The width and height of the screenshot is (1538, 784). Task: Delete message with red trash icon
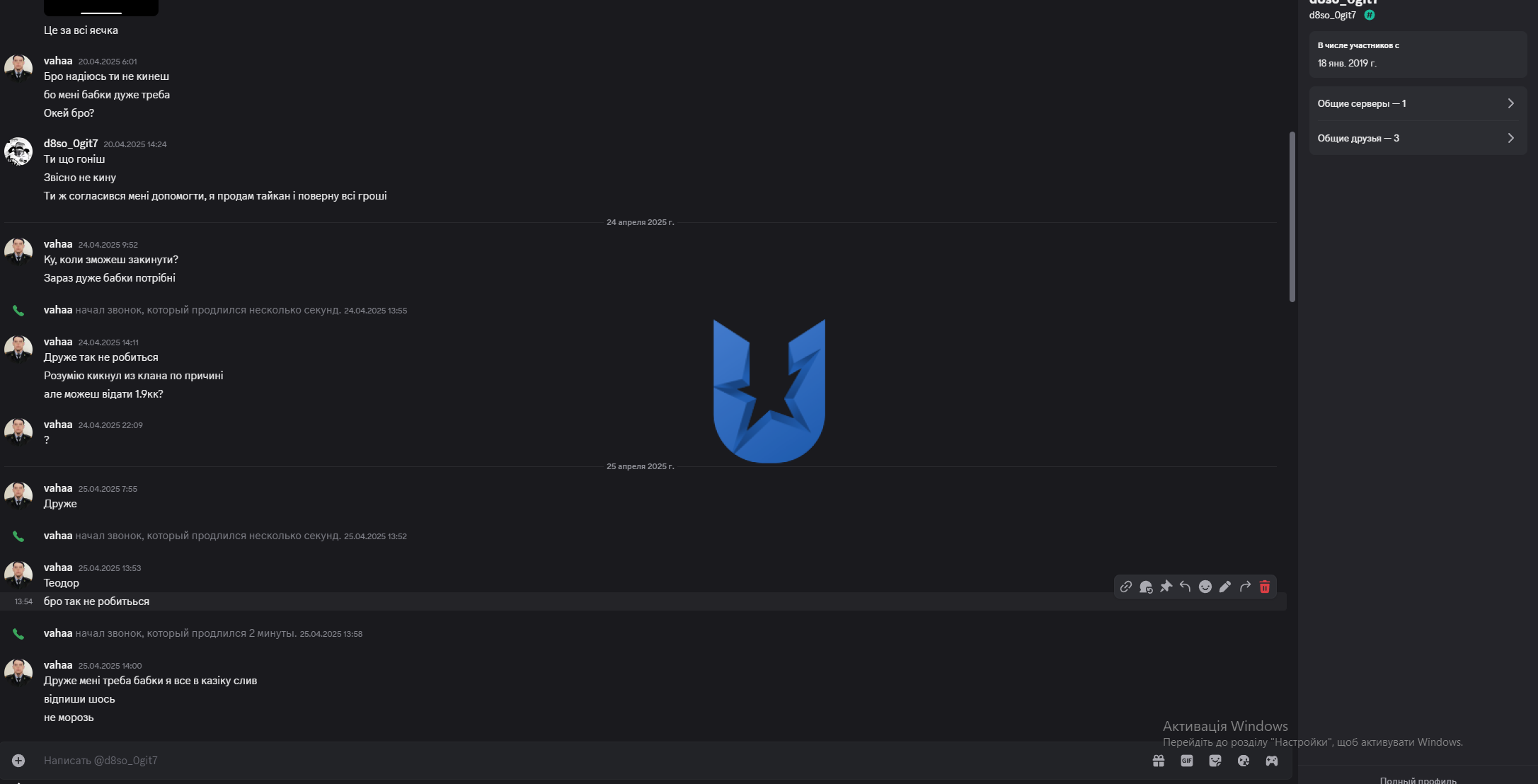[1265, 587]
